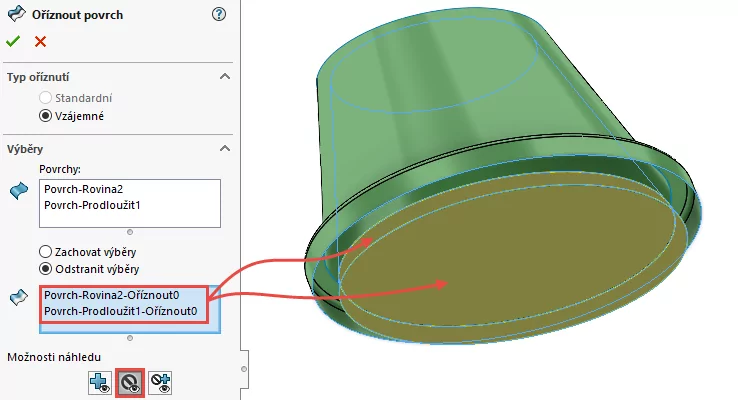Cancel the trim with the red X
The image size is (738, 400).
40,41
